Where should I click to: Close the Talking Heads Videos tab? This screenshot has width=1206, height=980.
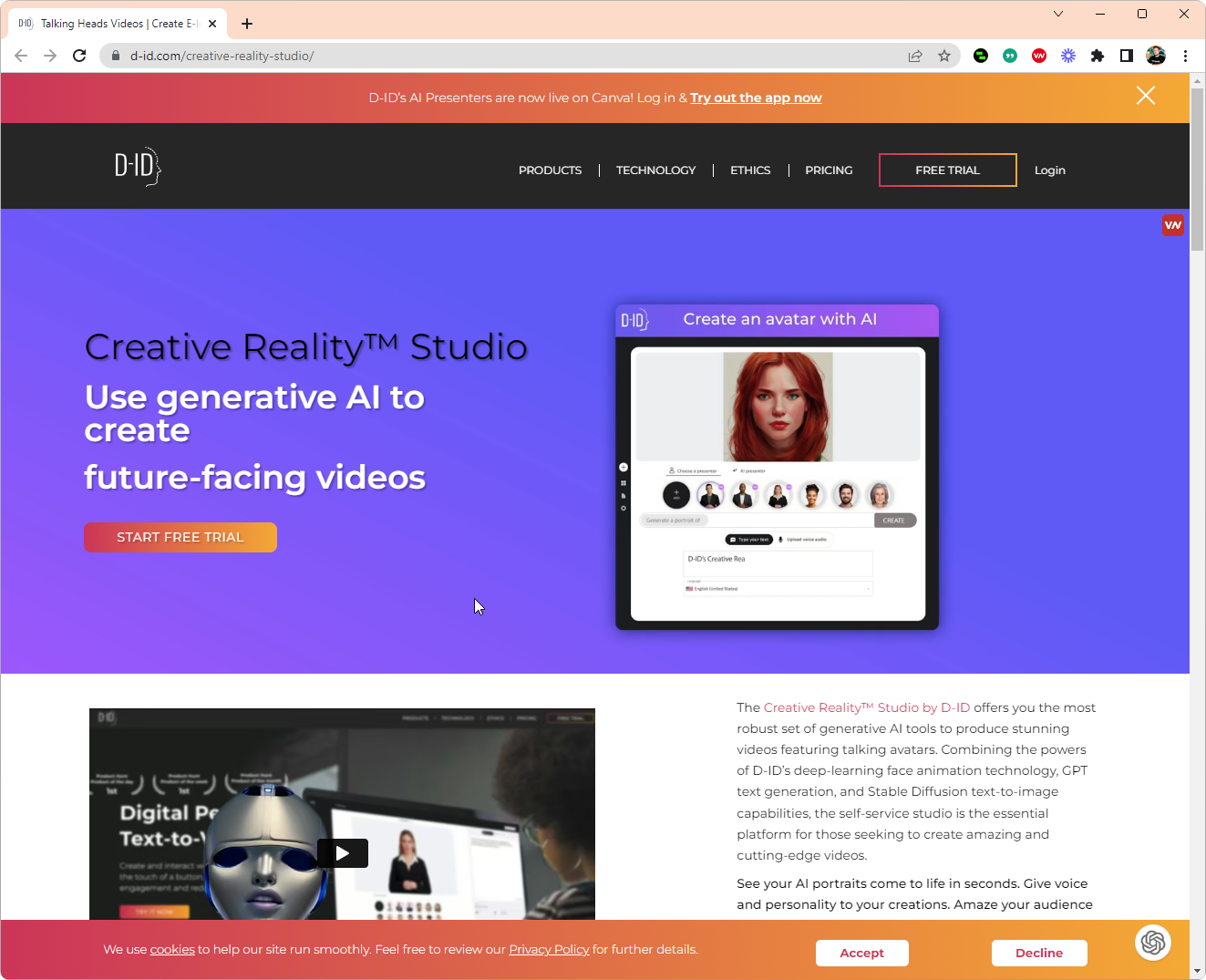(212, 24)
